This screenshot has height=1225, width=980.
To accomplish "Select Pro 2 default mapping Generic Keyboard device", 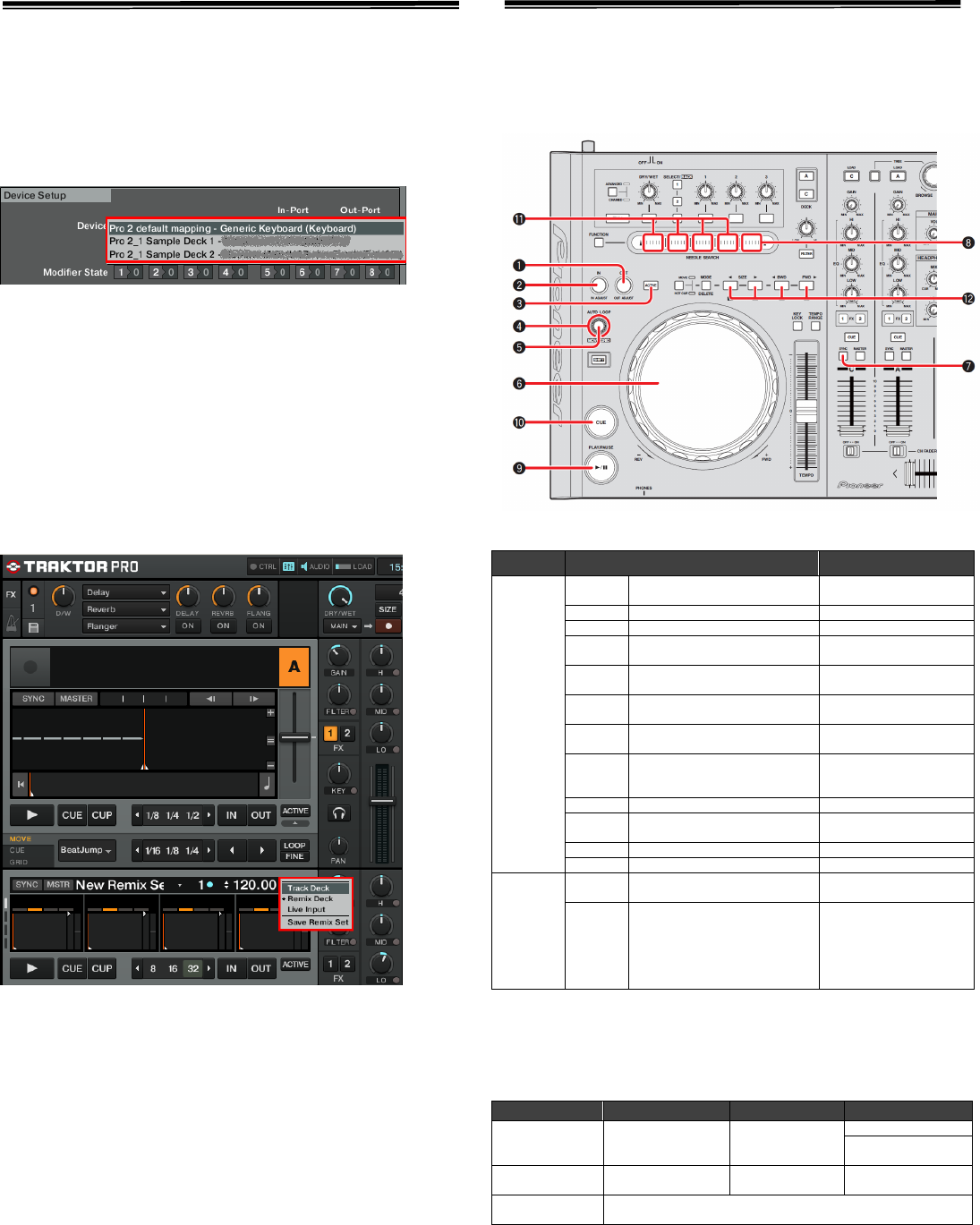I will [x=256, y=228].
